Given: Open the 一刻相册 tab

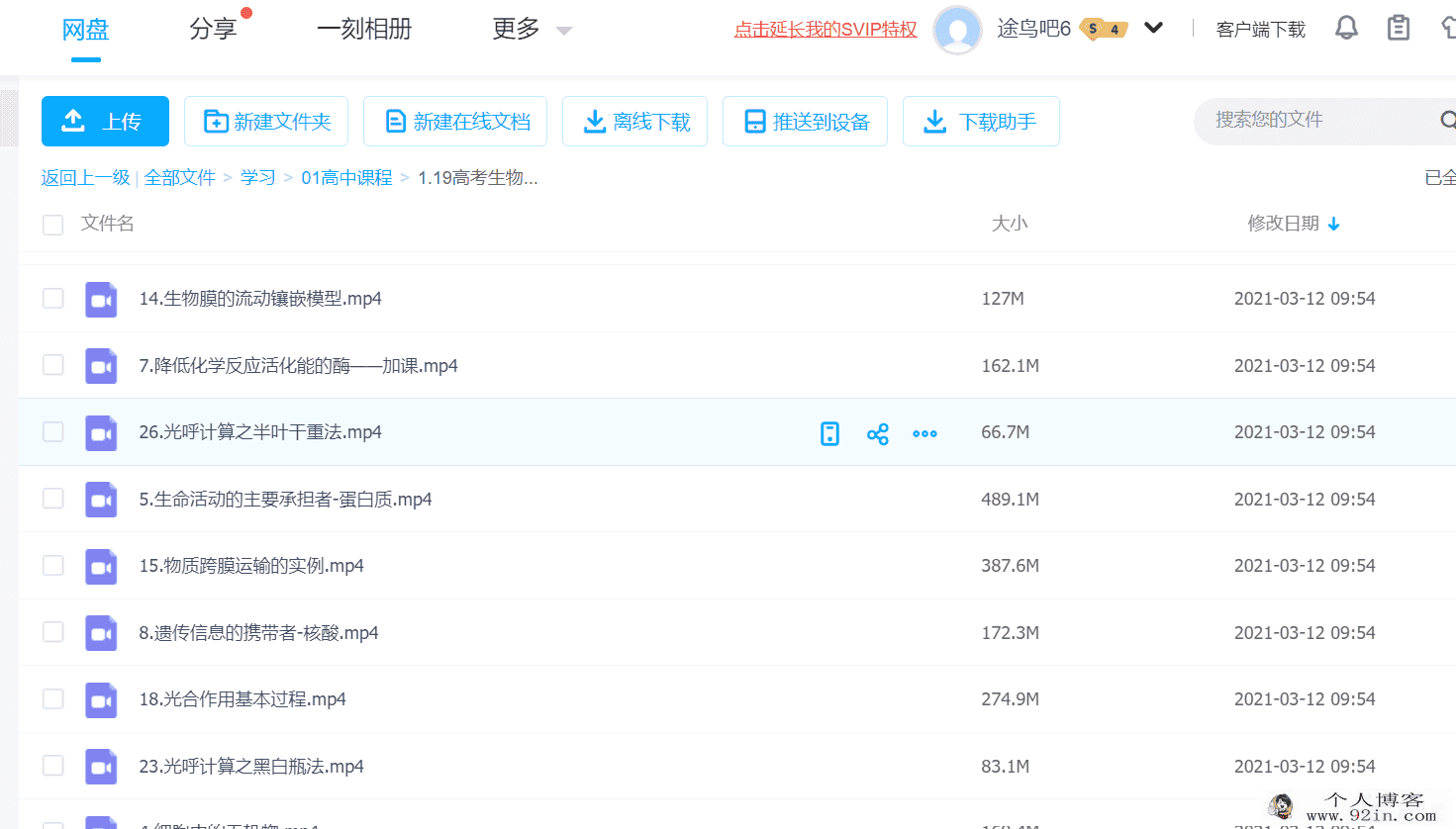Looking at the screenshot, I should (x=364, y=30).
